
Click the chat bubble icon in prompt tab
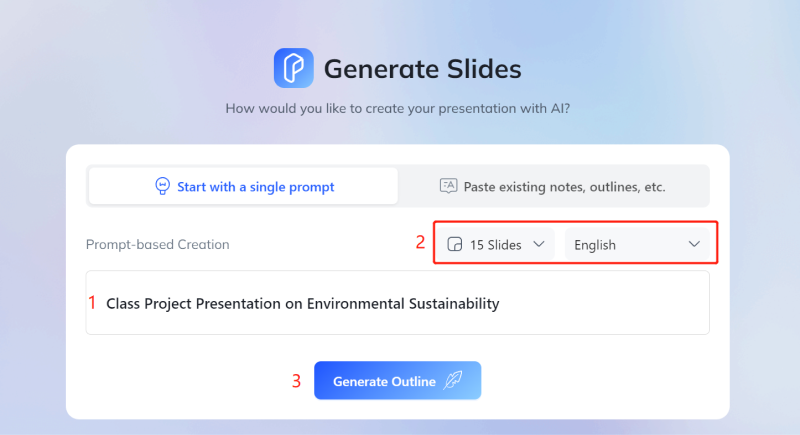click(162, 186)
